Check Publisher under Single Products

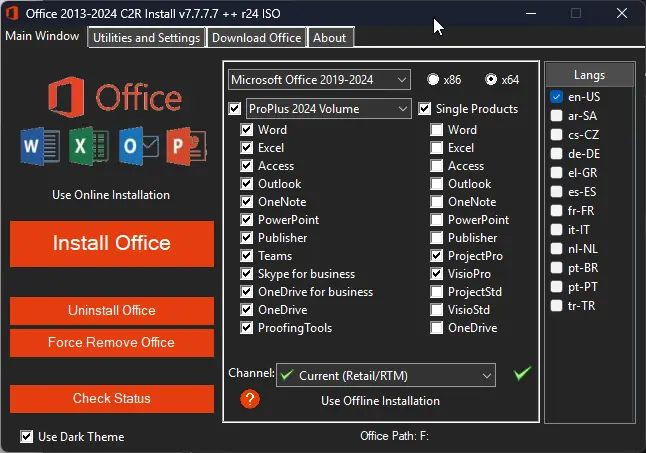tap(436, 238)
